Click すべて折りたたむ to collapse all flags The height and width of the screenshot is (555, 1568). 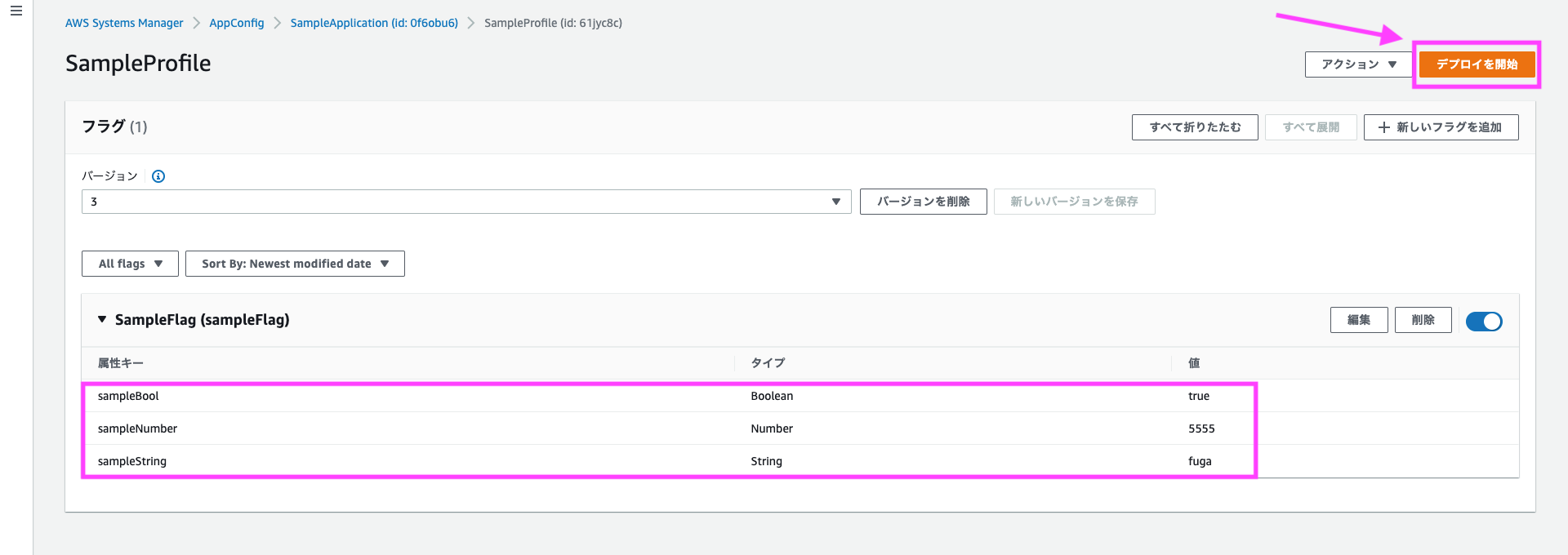point(1195,127)
